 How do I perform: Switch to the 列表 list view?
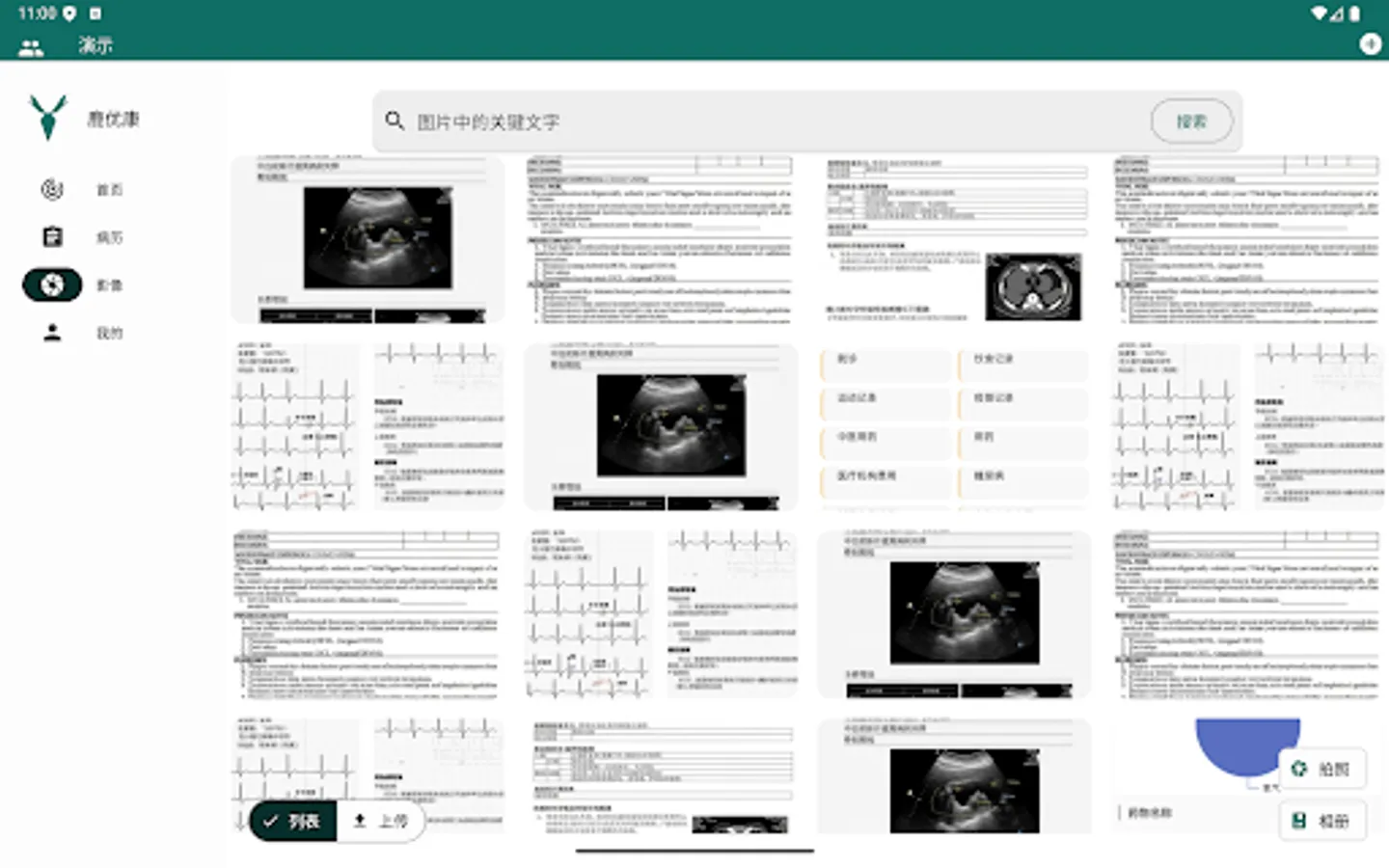pos(291,821)
